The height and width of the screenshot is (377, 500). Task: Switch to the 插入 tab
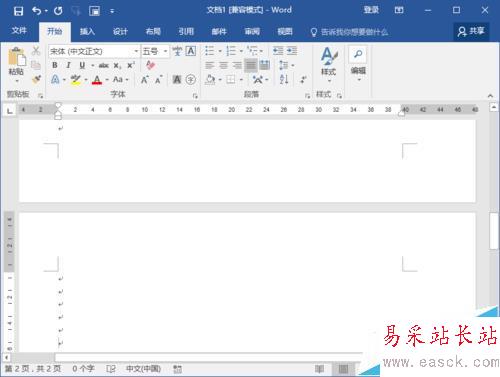coord(87,32)
